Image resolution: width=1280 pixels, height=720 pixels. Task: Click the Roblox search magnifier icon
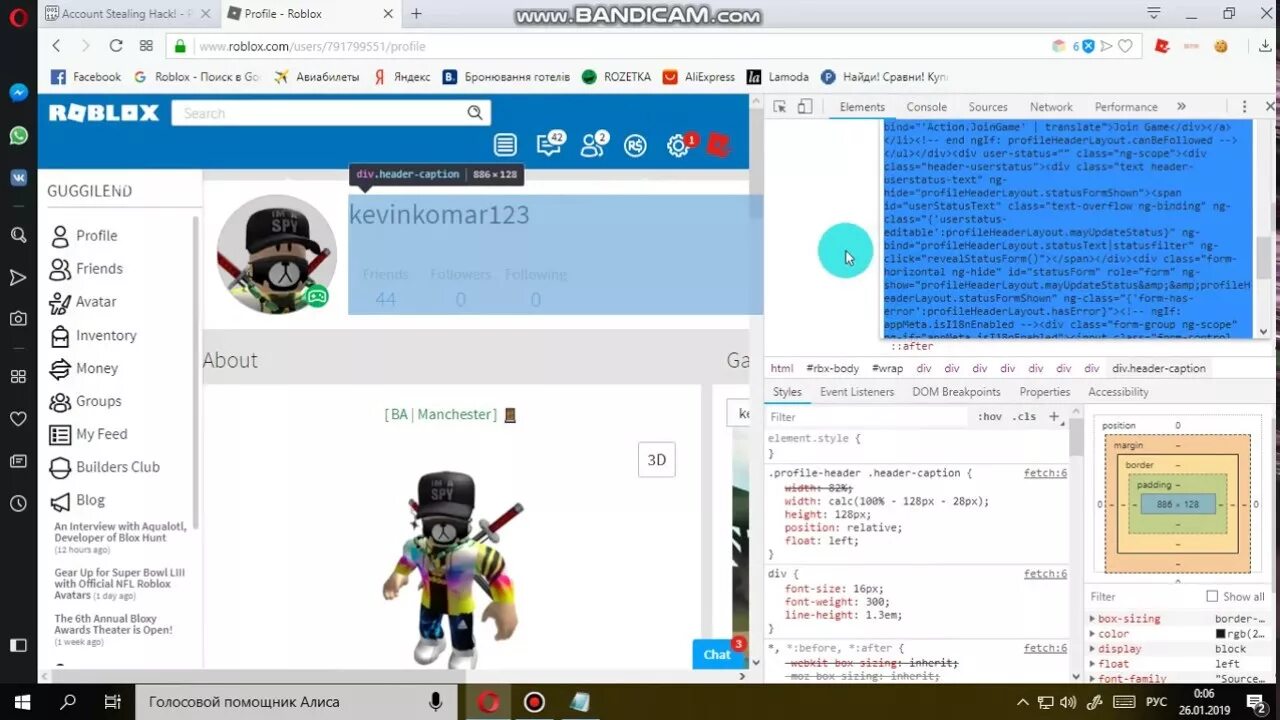click(475, 113)
